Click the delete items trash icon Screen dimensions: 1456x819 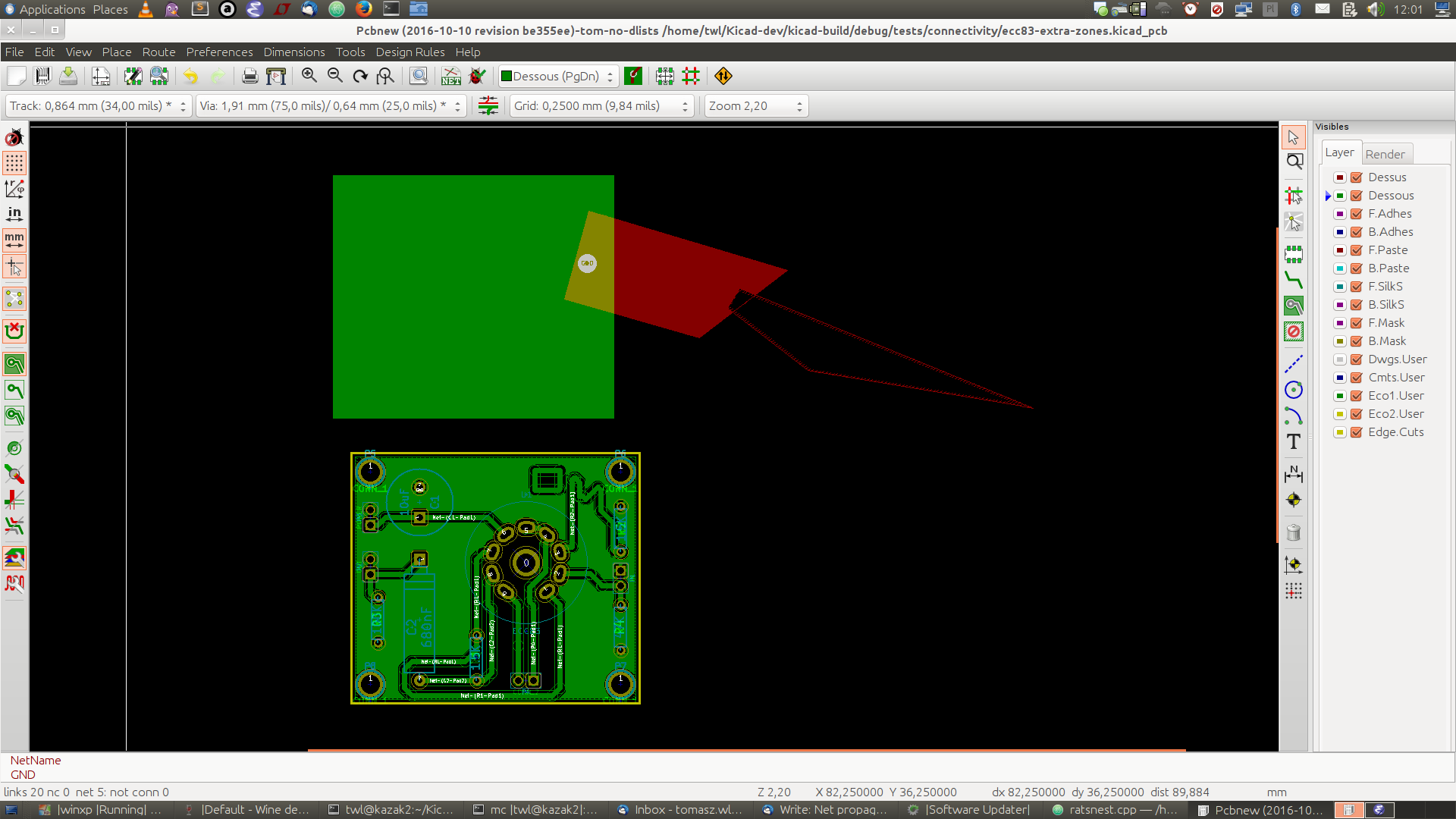click(x=1294, y=532)
